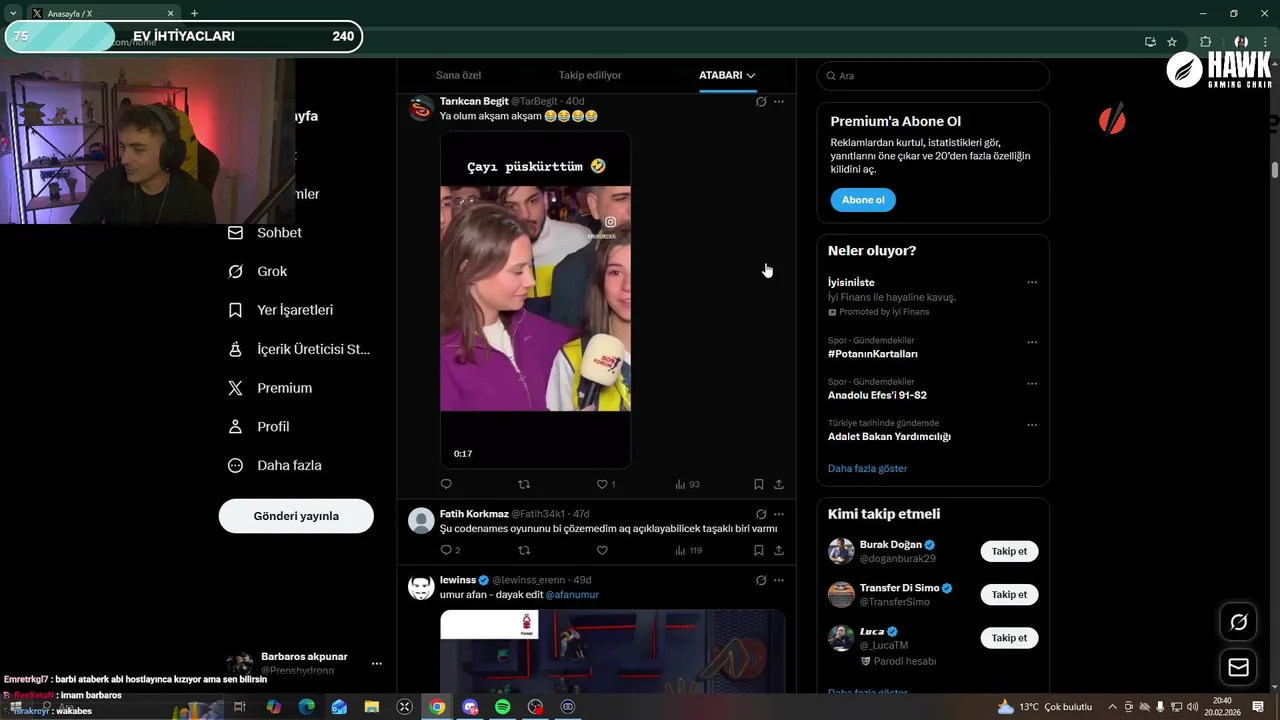Open #PotanınKartalları trend
The image size is (1280, 720).
873,354
